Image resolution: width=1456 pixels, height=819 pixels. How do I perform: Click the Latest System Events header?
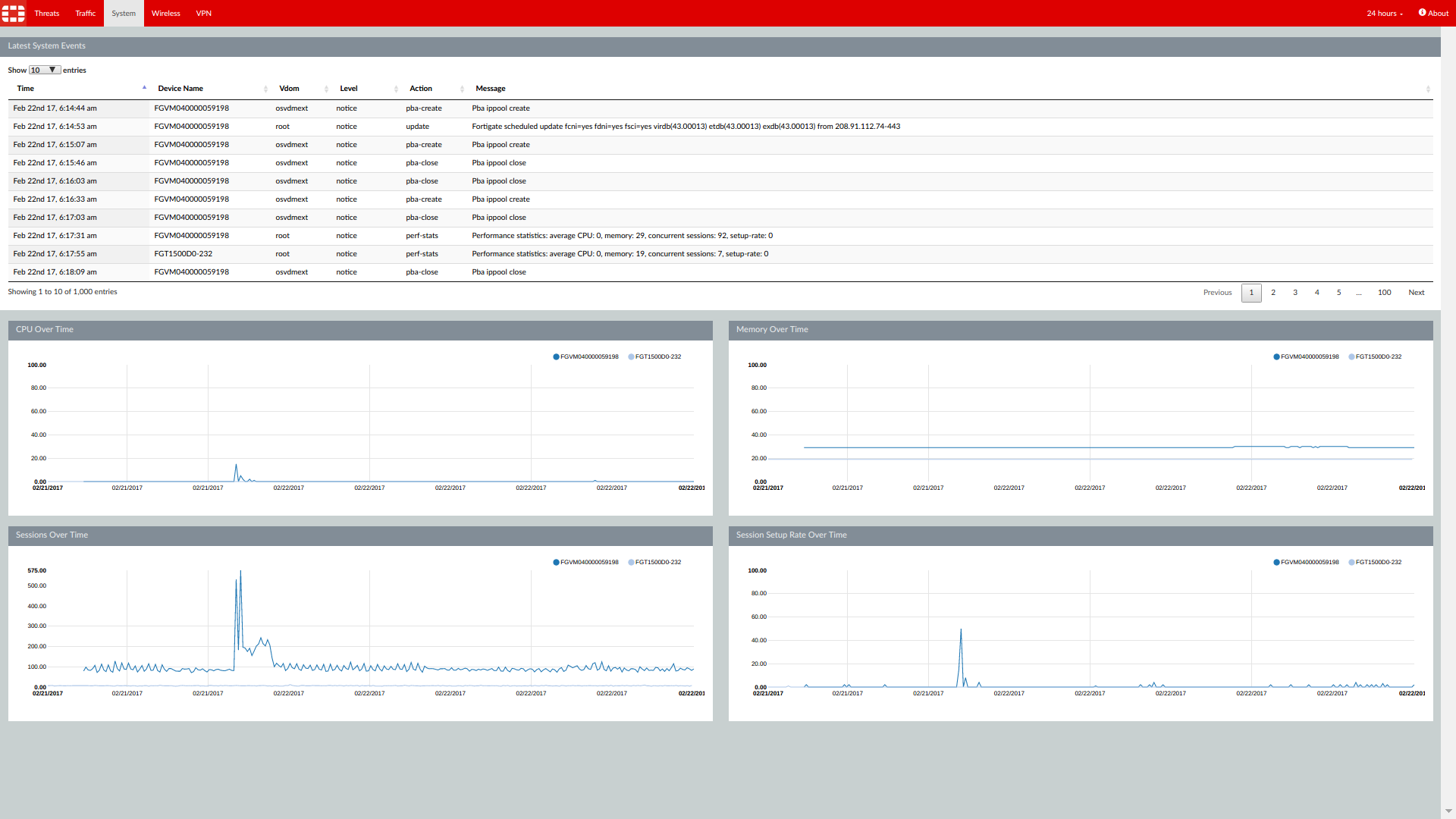(720, 46)
